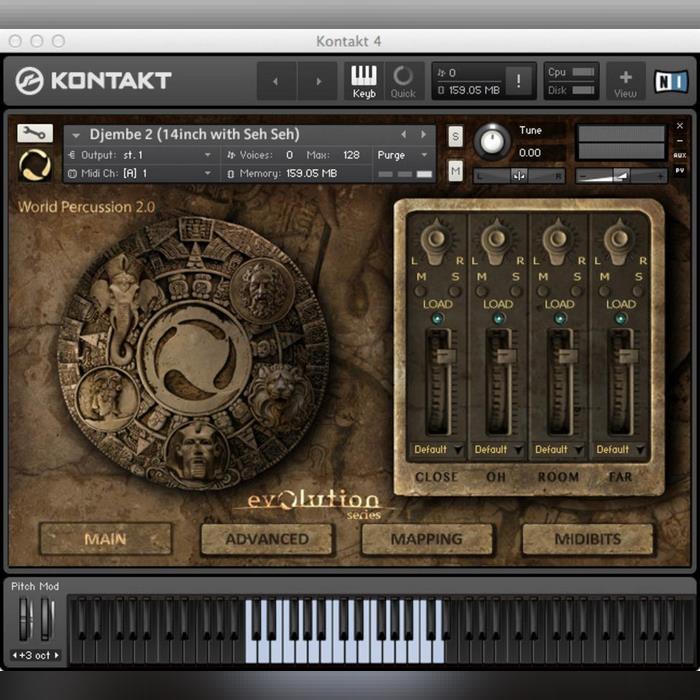Click the Native Instruments NI logo
Image resolution: width=700 pixels, height=700 pixels.
670,80
